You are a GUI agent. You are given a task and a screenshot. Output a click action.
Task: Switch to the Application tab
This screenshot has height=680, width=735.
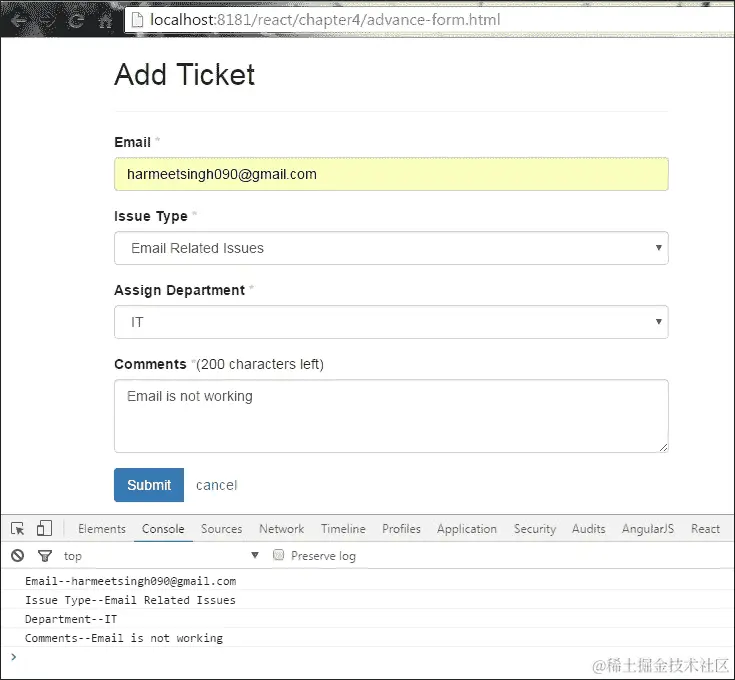467,529
